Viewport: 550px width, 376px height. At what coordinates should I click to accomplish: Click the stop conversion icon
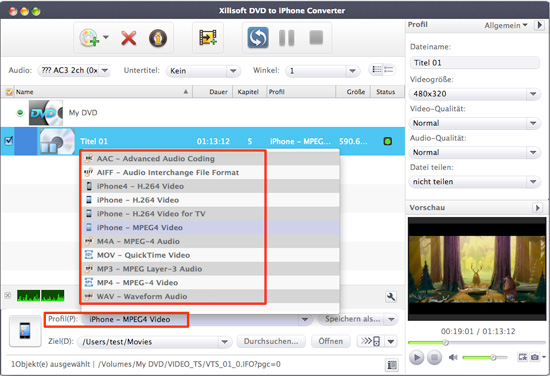point(316,37)
